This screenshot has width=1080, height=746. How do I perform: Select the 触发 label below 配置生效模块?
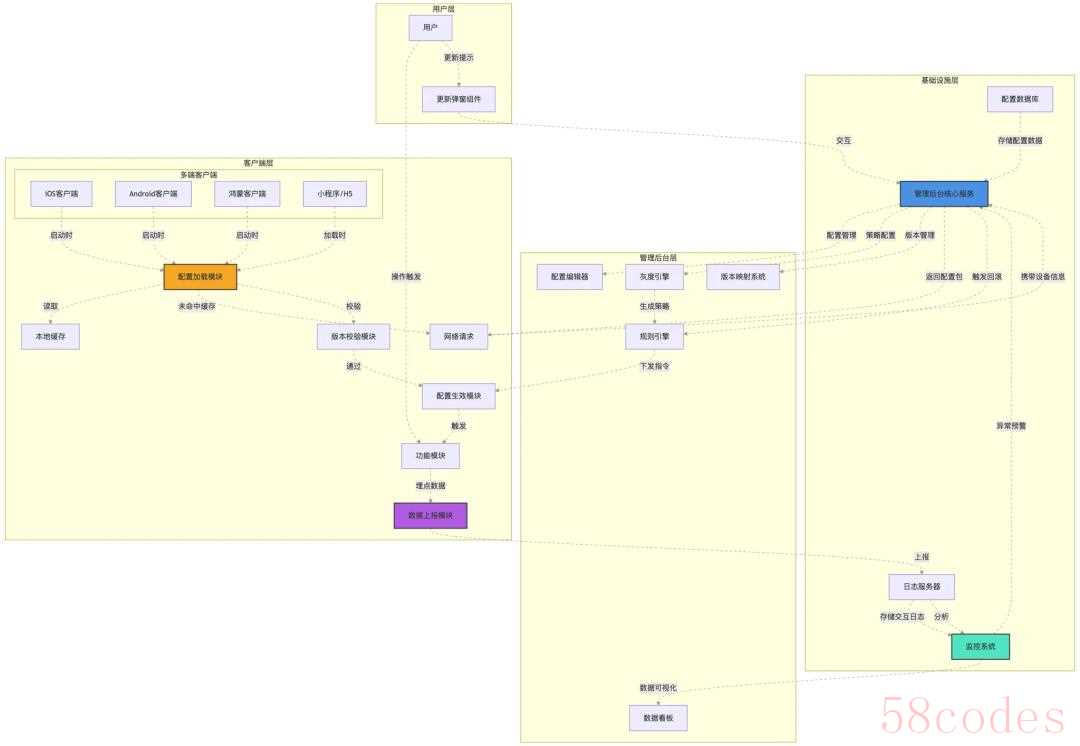(x=459, y=426)
